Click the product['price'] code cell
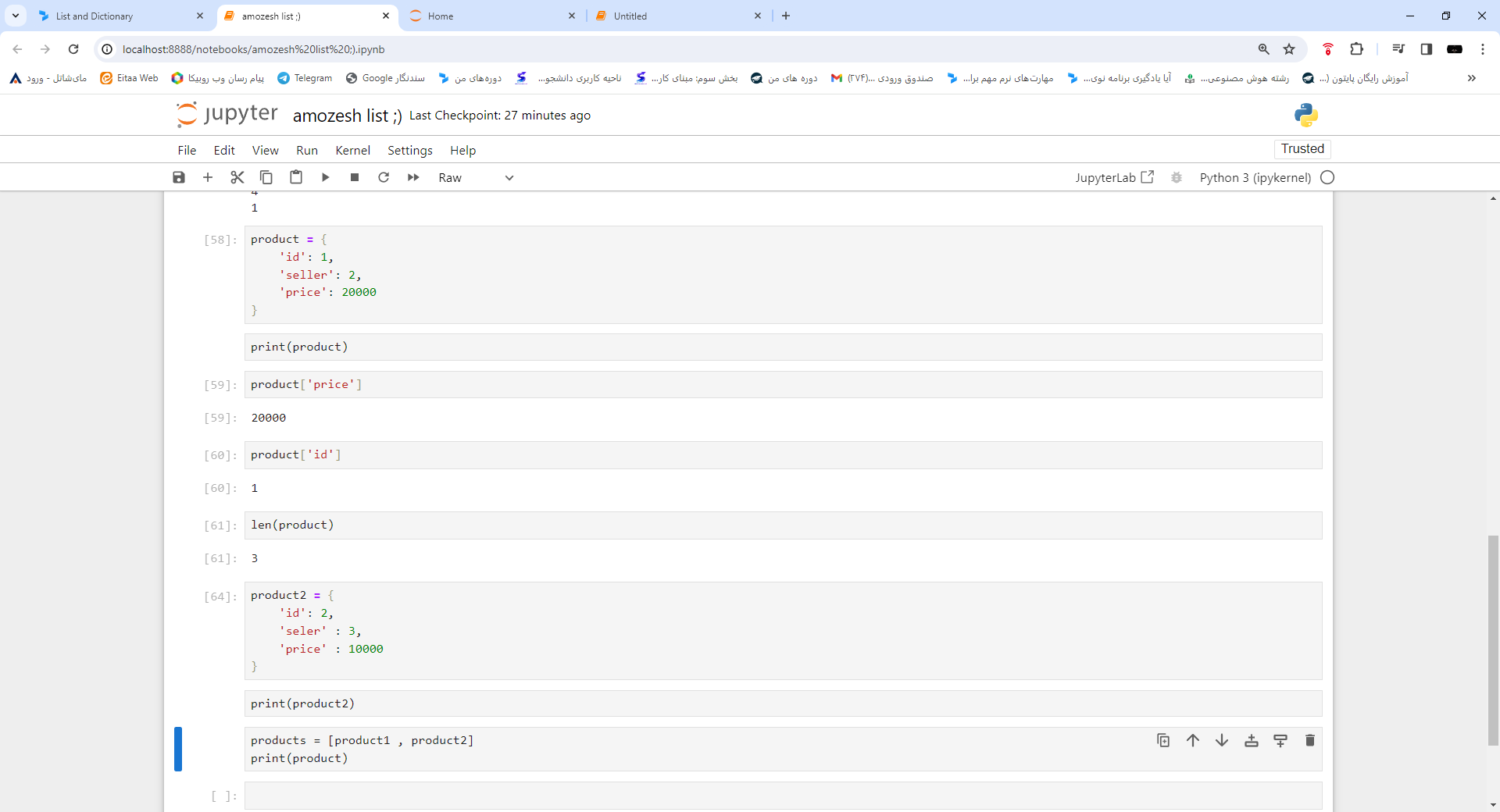Screen dimensions: 1500x812 [x=783, y=384]
